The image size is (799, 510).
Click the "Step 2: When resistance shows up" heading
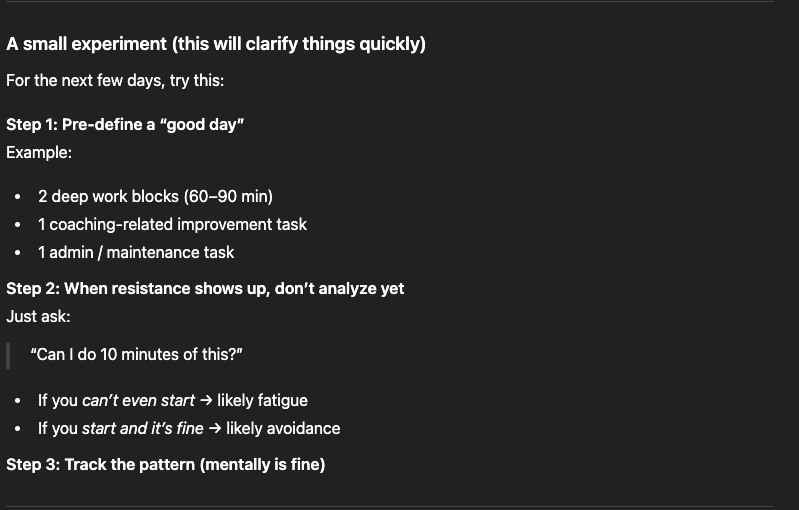click(x=205, y=289)
